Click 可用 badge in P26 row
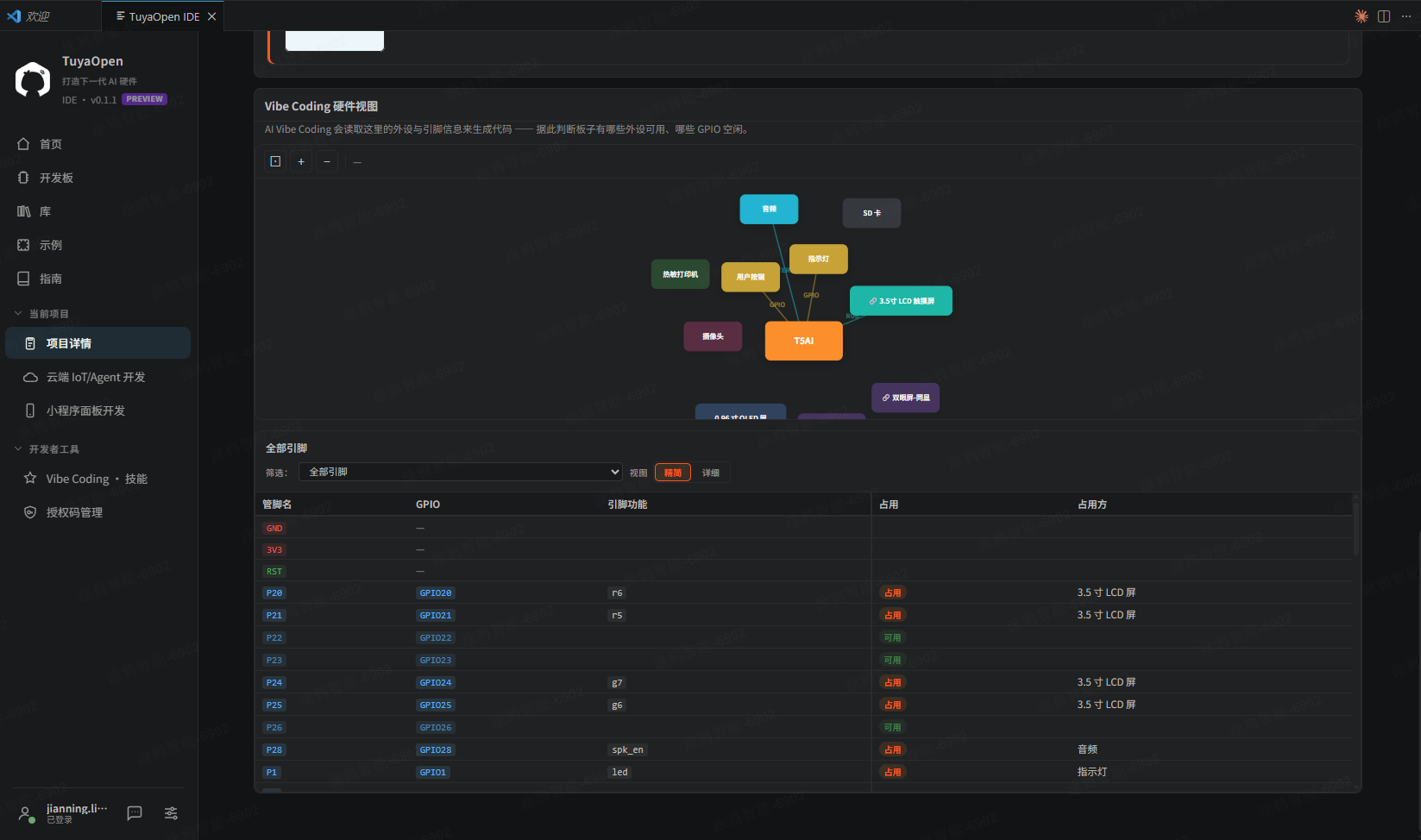 tap(893, 727)
